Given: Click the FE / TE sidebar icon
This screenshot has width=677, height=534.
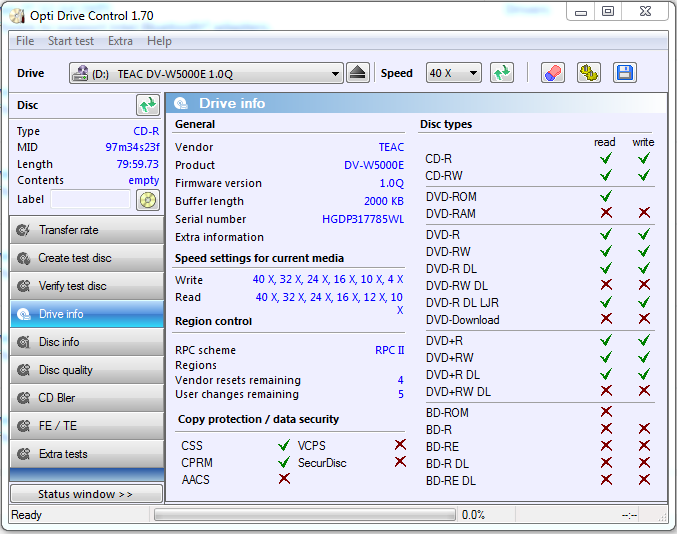Looking at the screenshot, I should pyautogui.click(x=23, y=426).
